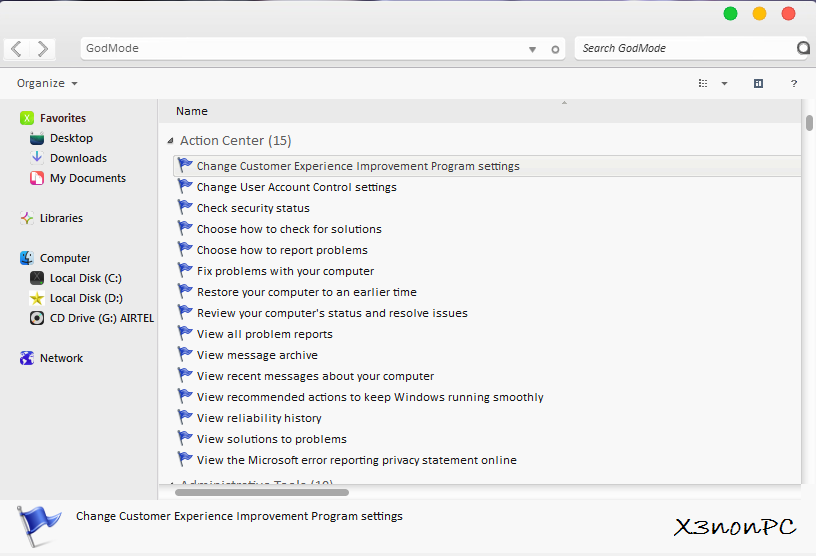The width and height of the screenshot is (816, 556).
Task: Go back with the left arrow
Action: [16, 49]
